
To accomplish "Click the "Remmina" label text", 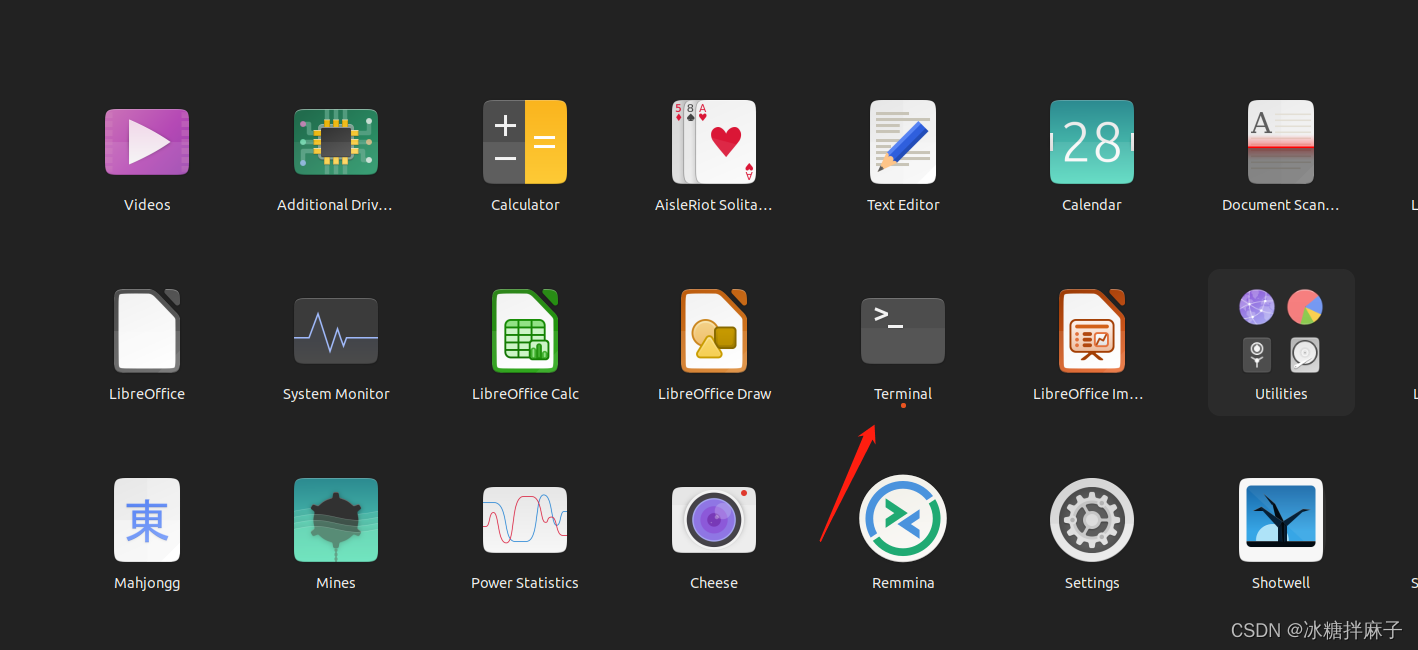I will click(x=903, y=583).
